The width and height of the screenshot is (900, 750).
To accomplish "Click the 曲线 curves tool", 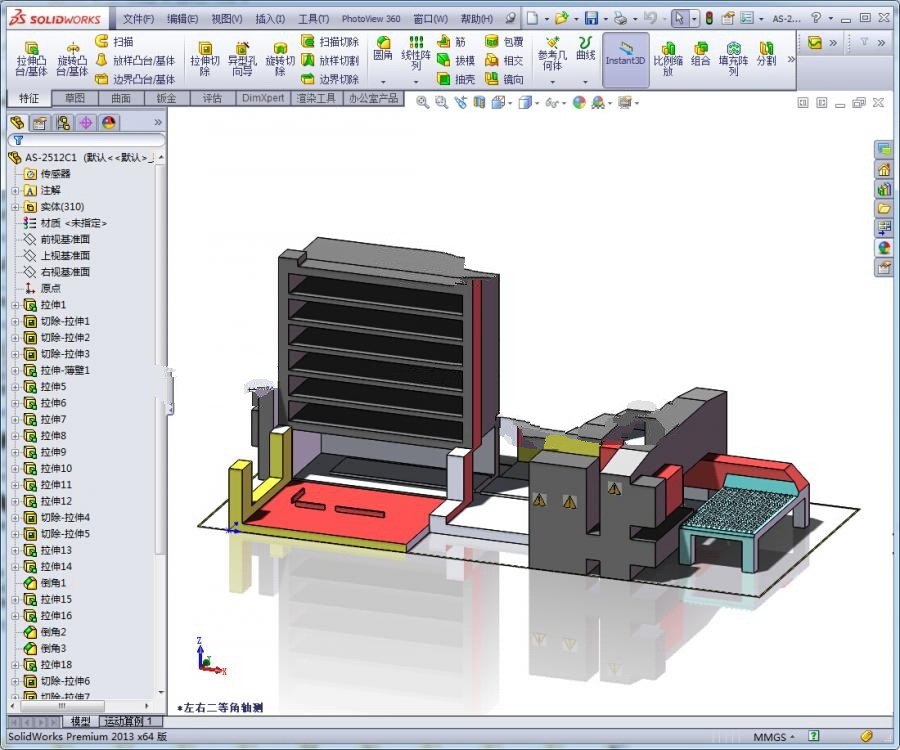I will pyautogui.click(x=585, y=48).
